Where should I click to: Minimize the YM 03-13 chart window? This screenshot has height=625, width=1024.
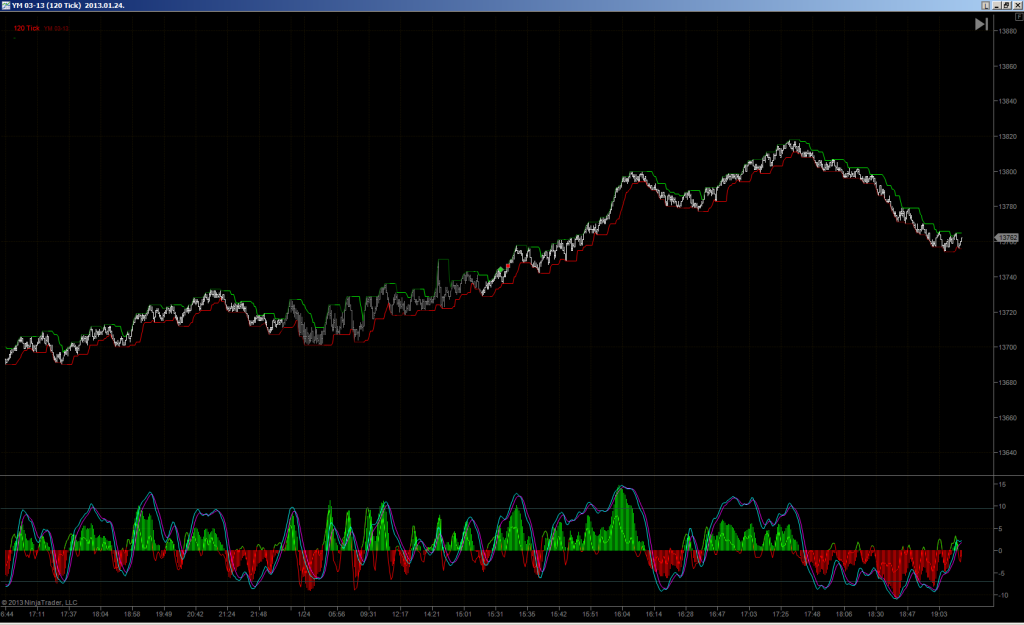[x=997, y=5]
